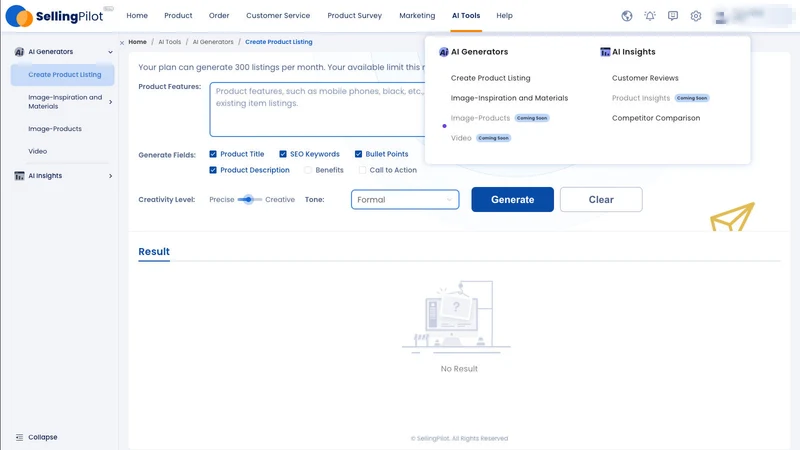Uncheck the Product Description checkbox
800x450 pixels.
(x=213, y=170)
